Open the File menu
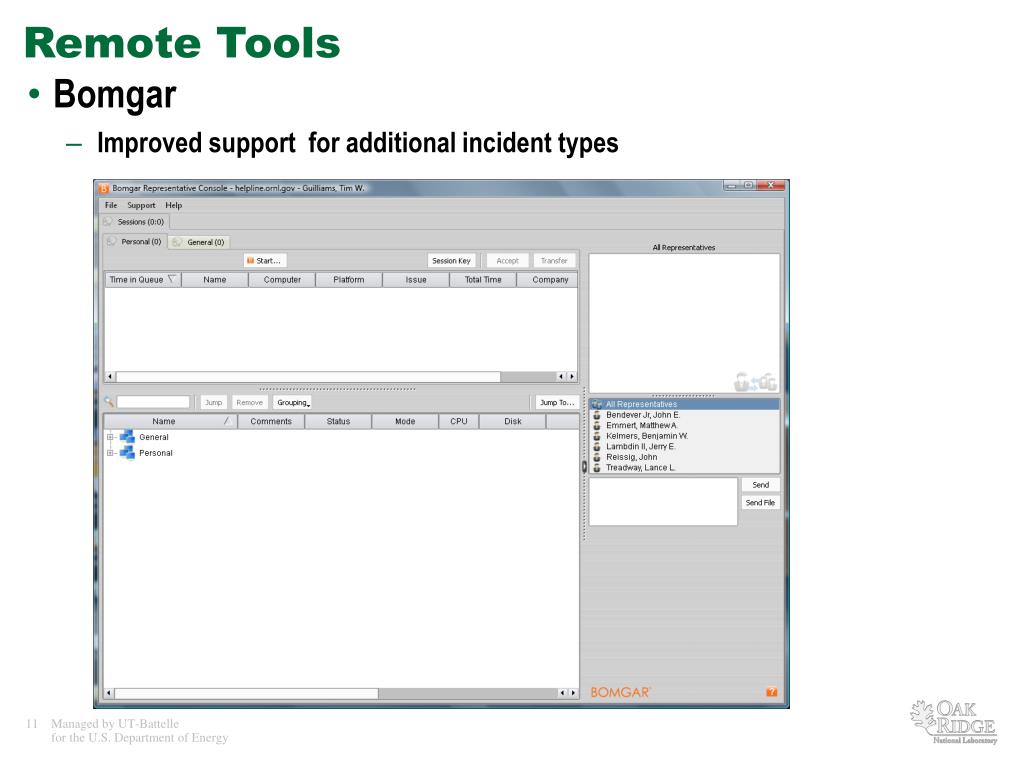This screenshot has height=768, width=1024. coord(111,205)
